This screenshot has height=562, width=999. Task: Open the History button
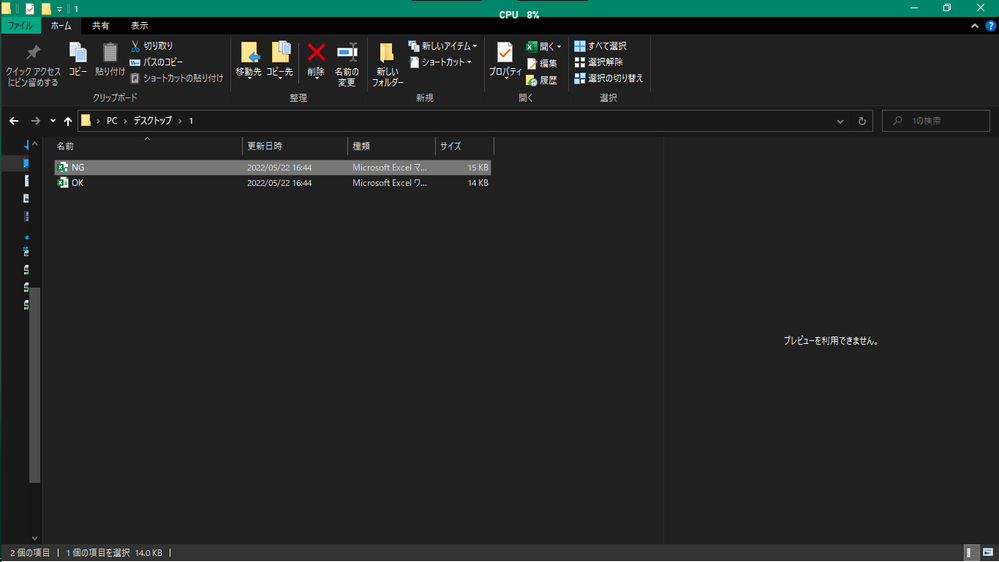point(542,80)
